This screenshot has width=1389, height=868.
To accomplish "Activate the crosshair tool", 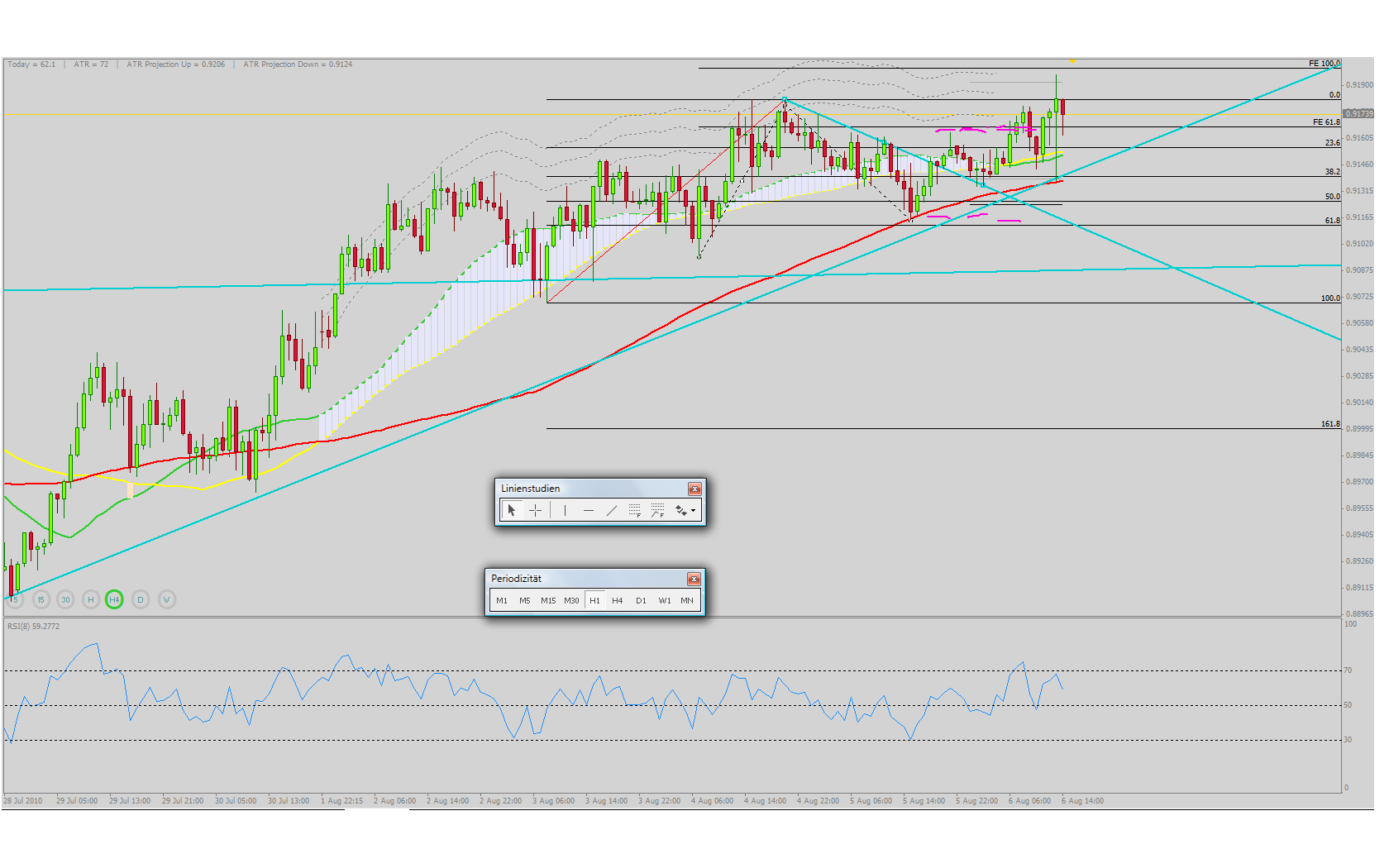I will (x=535, y=510).
